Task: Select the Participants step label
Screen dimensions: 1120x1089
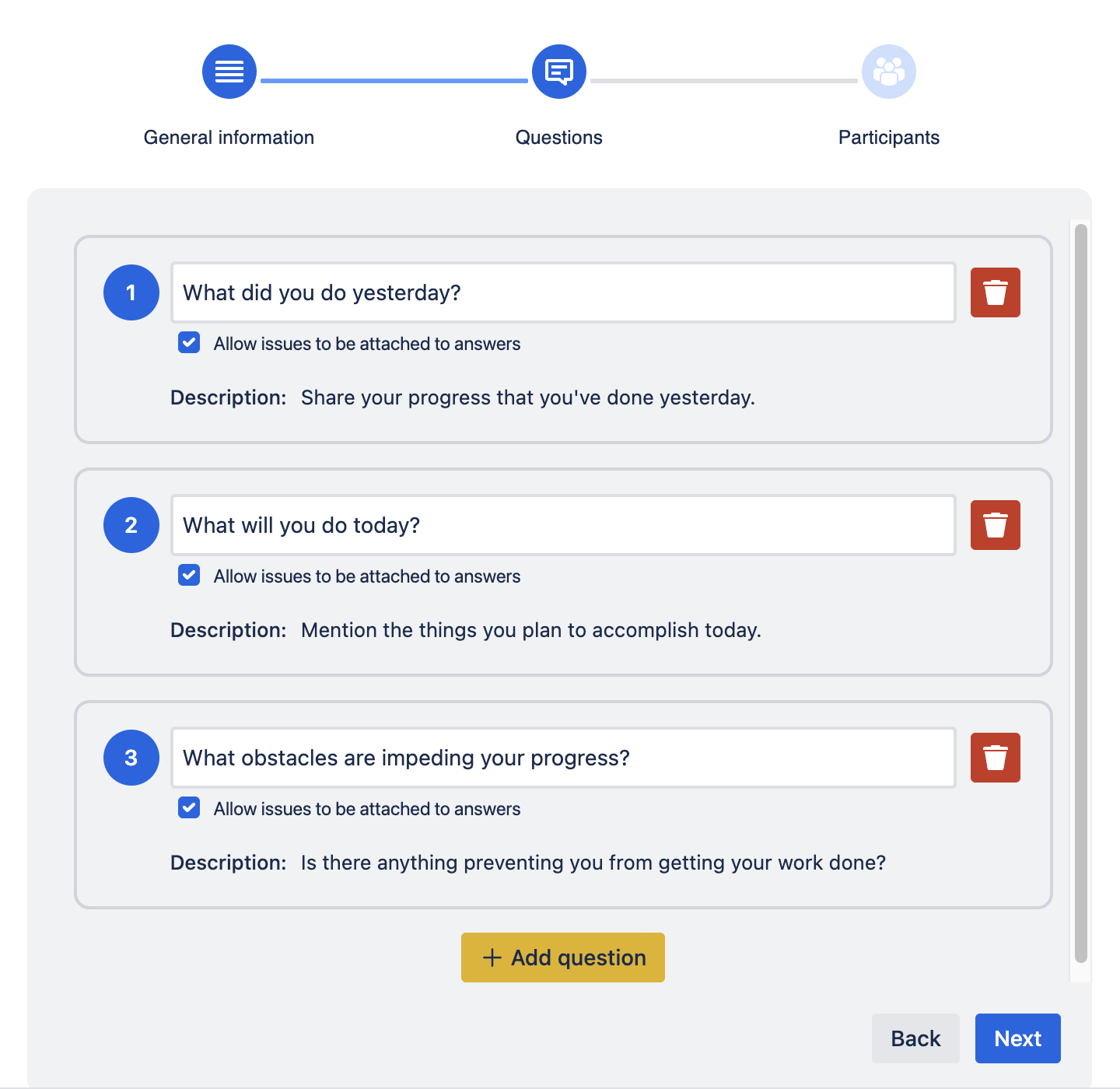Action: click(888, 138)
